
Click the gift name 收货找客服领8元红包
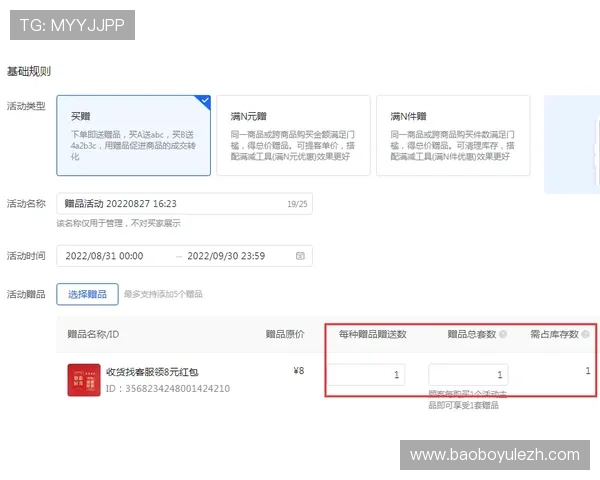coord(152,372)
